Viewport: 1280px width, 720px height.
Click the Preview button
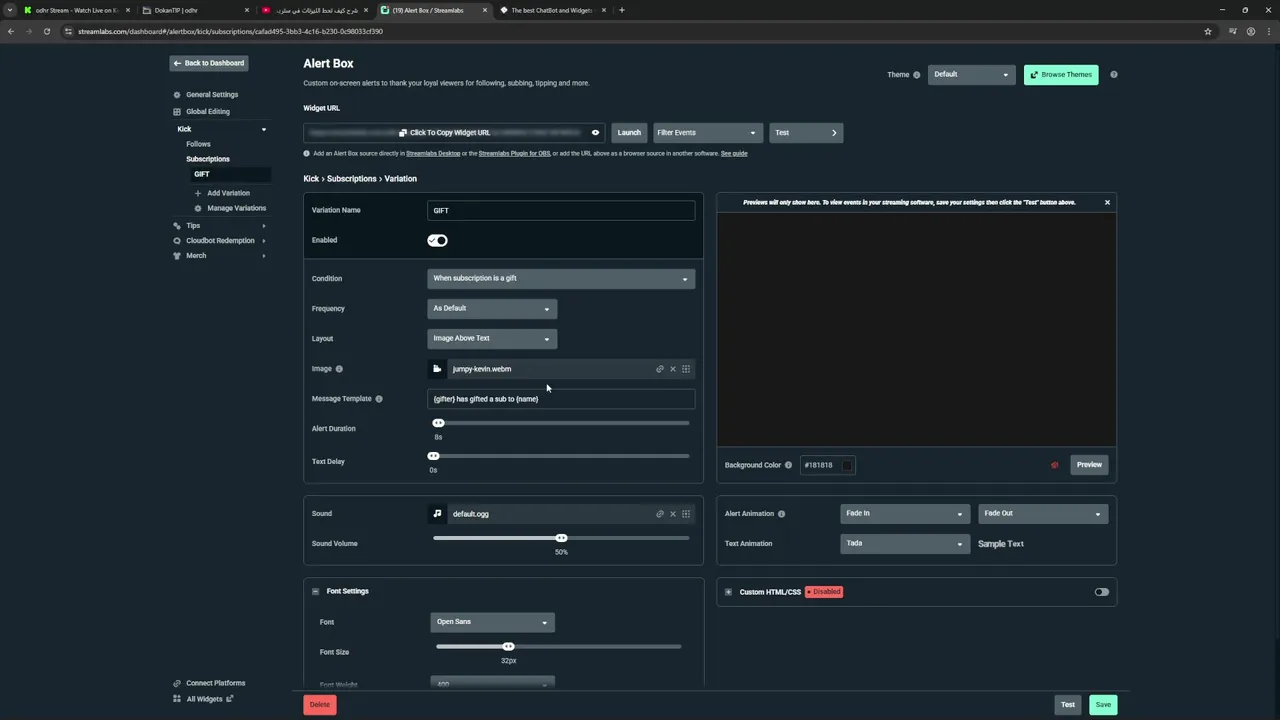tap(1089, 465)
